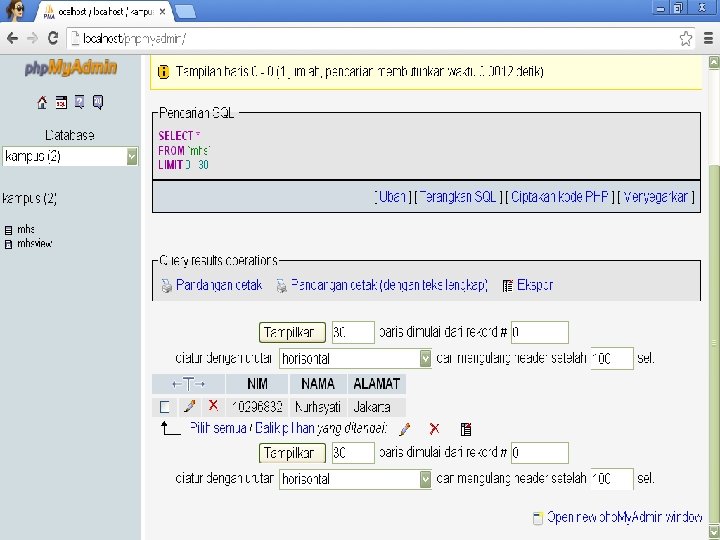Open the Chrome menu icon
The image size is (720, 540).
tap(709, 39)
